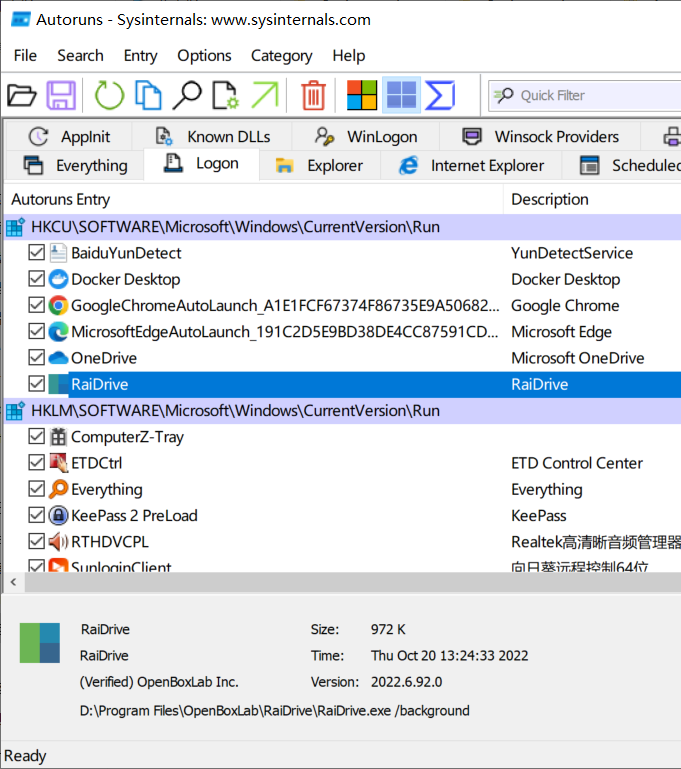This screenshot has height=769, width=681.
Task: Click the file properties toolbar icon
Action: click(226, 95)
